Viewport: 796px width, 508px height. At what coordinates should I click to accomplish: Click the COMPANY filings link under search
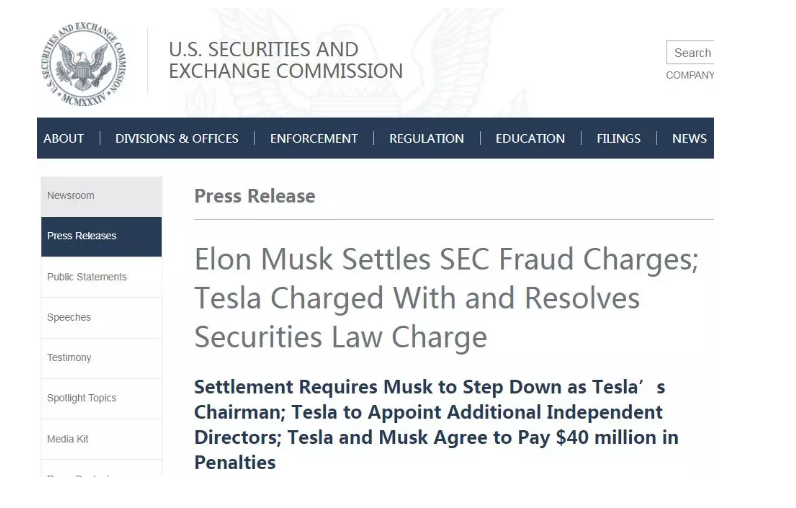tap(690, 75)
